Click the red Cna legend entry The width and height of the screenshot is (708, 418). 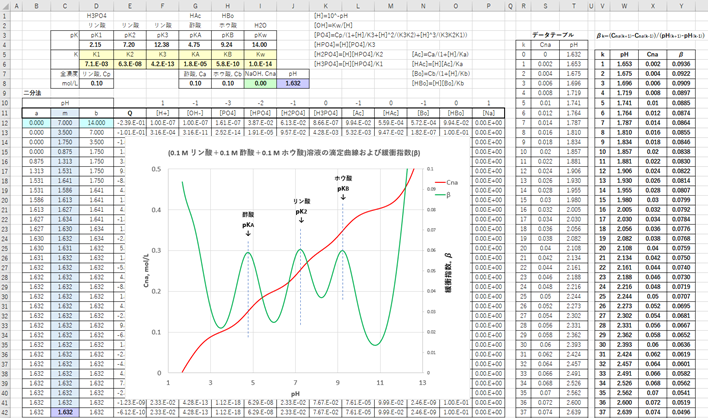[446, 182]
